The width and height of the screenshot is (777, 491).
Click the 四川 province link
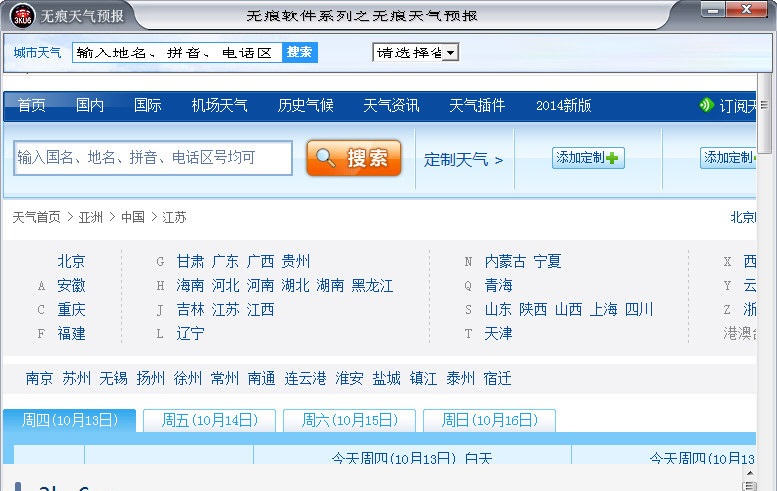pos(639,310)
